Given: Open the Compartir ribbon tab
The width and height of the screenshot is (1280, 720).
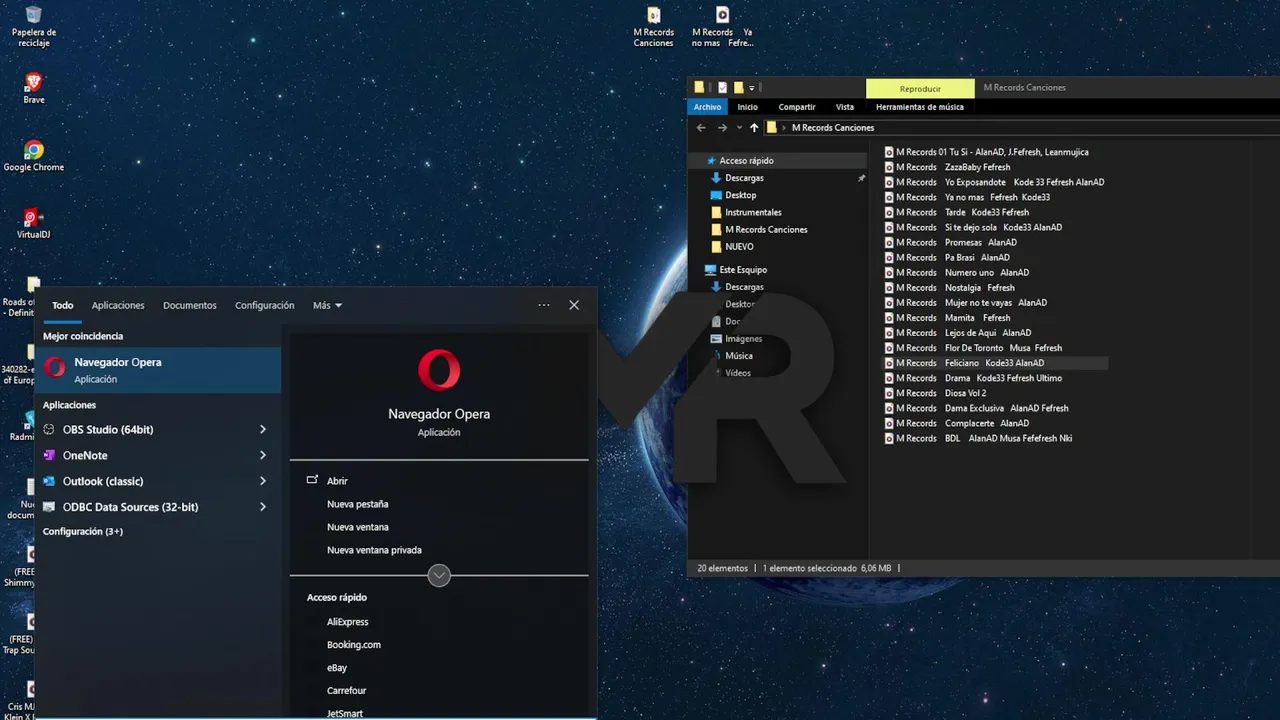Looking at the screenshot, I should pos(797,107).
